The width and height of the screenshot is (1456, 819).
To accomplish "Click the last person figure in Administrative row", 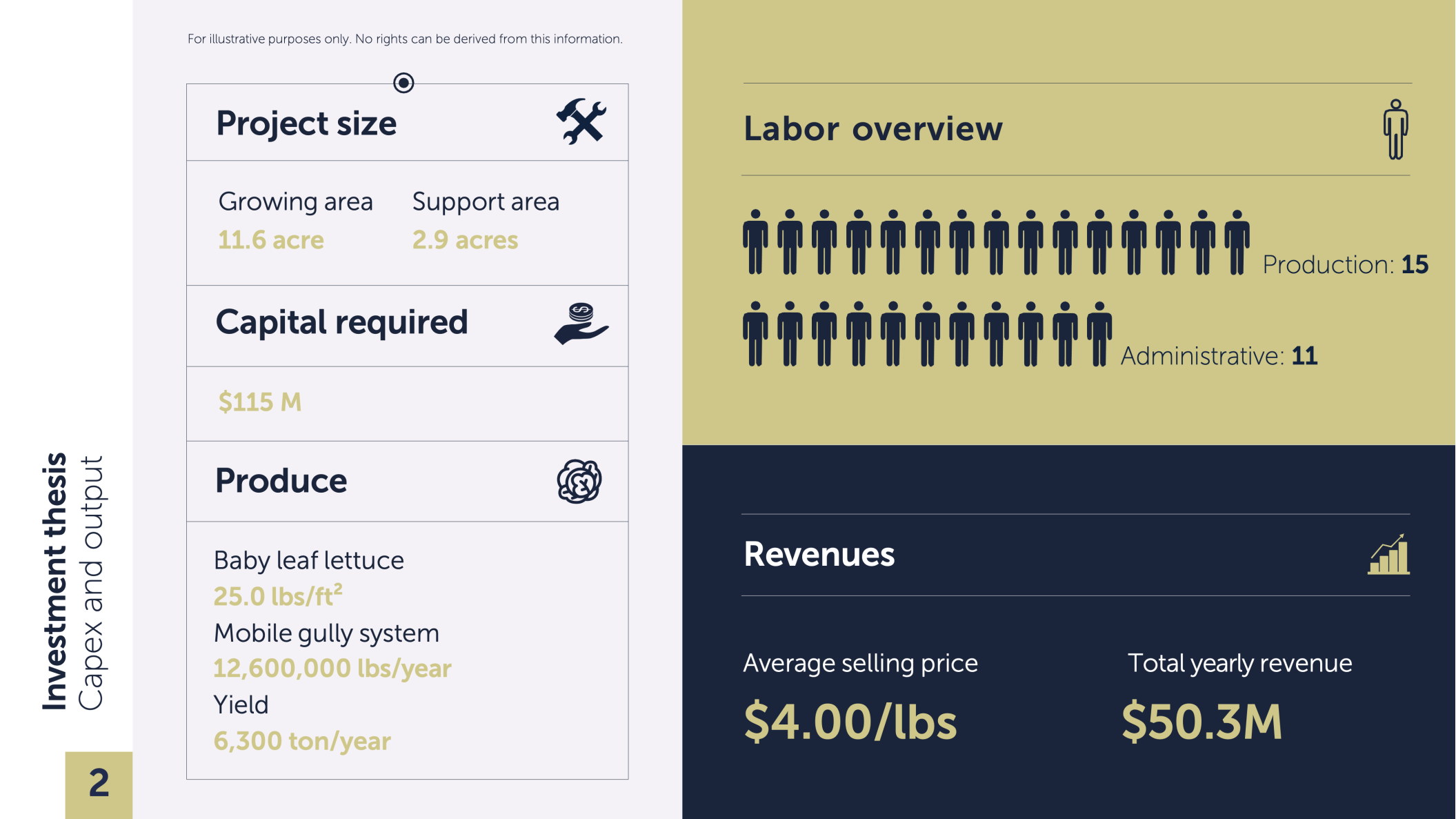I will coord(1099,334).
